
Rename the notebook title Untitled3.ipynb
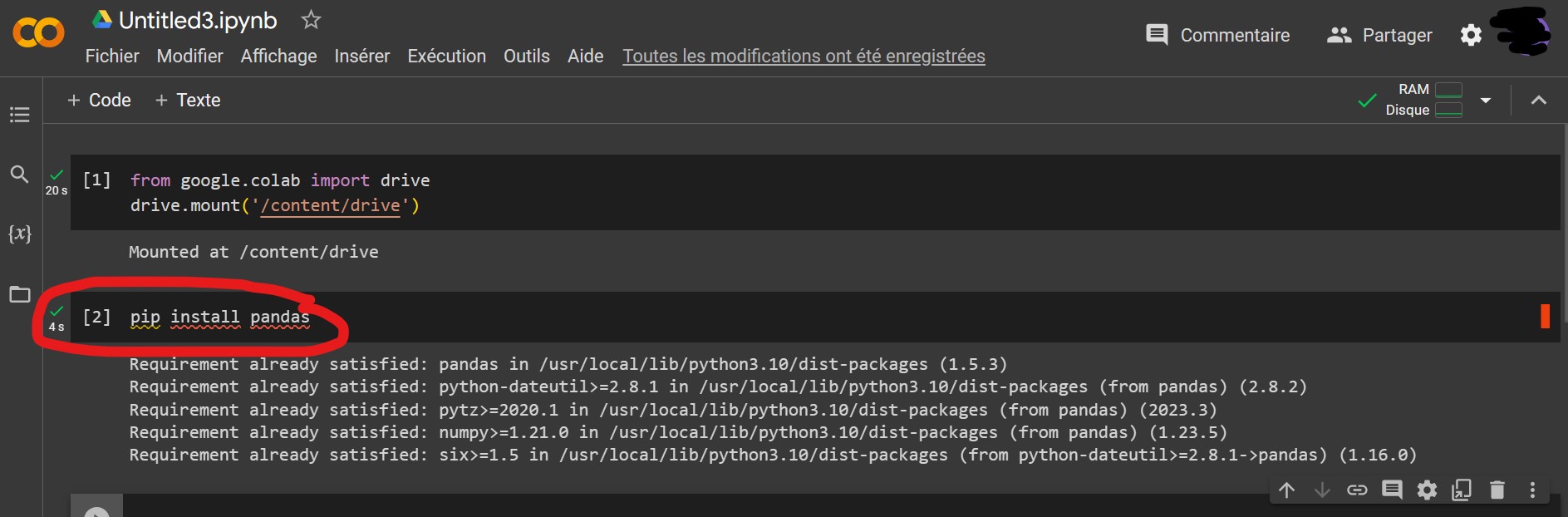click(198, 20)
